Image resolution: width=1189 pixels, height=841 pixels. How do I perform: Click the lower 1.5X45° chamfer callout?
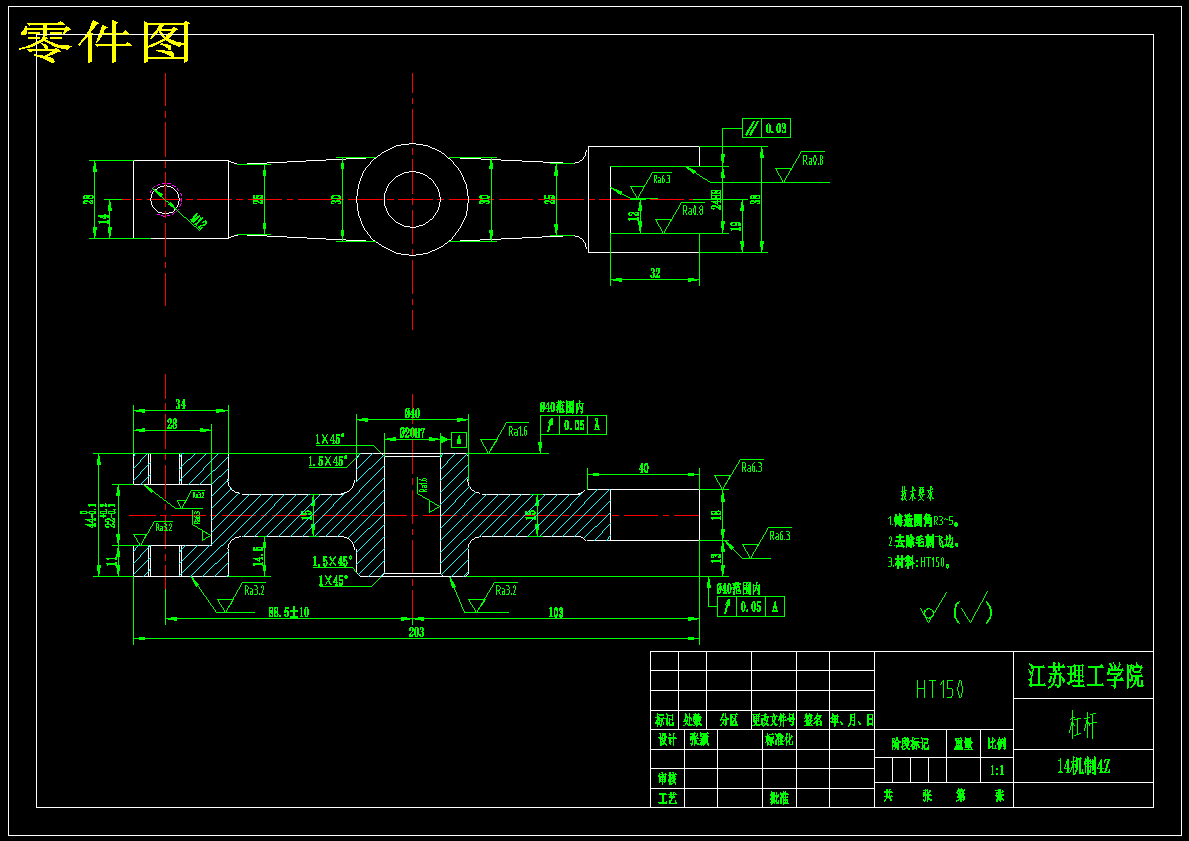pyautogui.click(x=333, y=562)
